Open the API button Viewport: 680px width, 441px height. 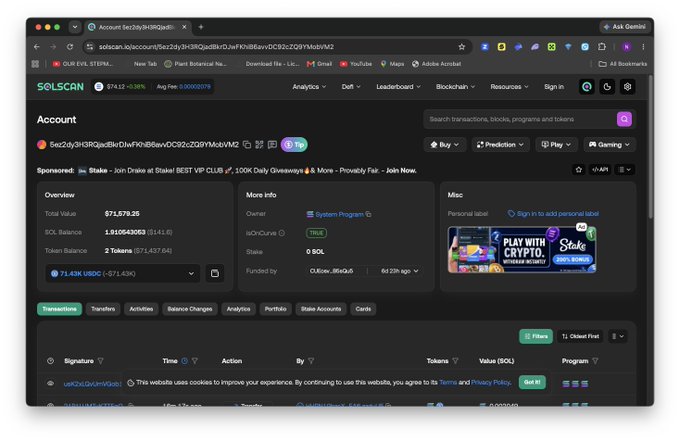click(x=600, y=170)
